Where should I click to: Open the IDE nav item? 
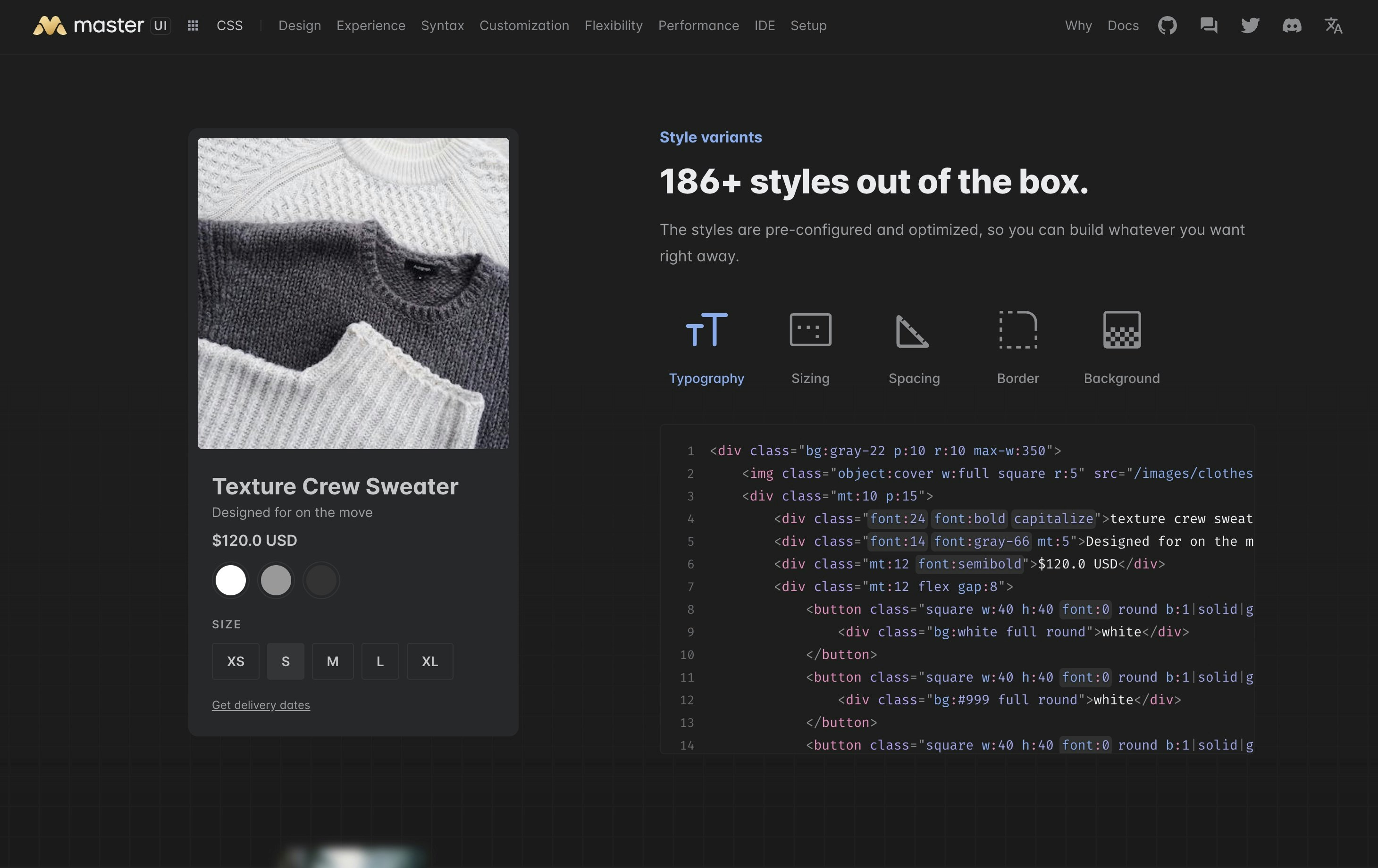(x=765, y=26)
